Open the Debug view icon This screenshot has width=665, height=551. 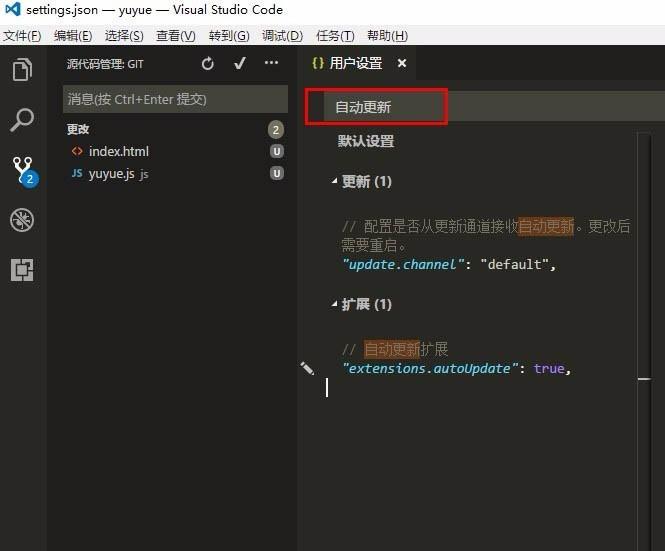coord(22,220)
